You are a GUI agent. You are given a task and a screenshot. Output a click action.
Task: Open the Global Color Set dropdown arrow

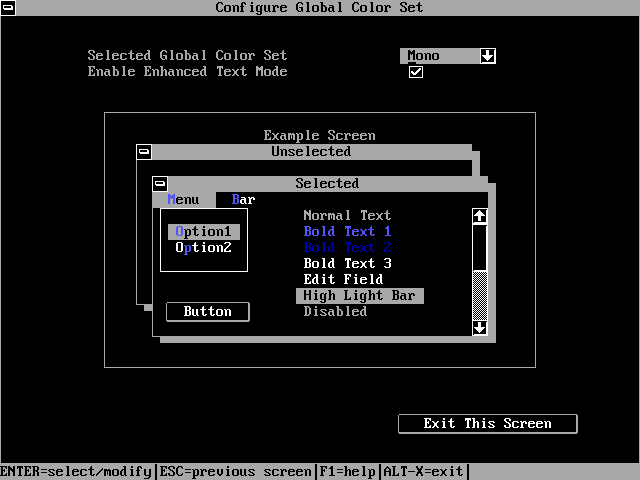(x=488, y=56)
